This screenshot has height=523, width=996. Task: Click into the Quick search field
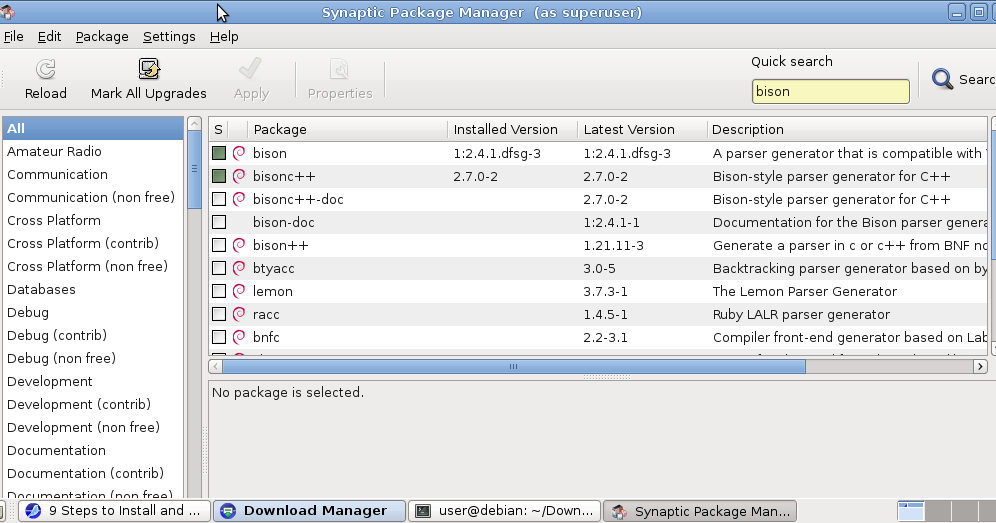830,92
